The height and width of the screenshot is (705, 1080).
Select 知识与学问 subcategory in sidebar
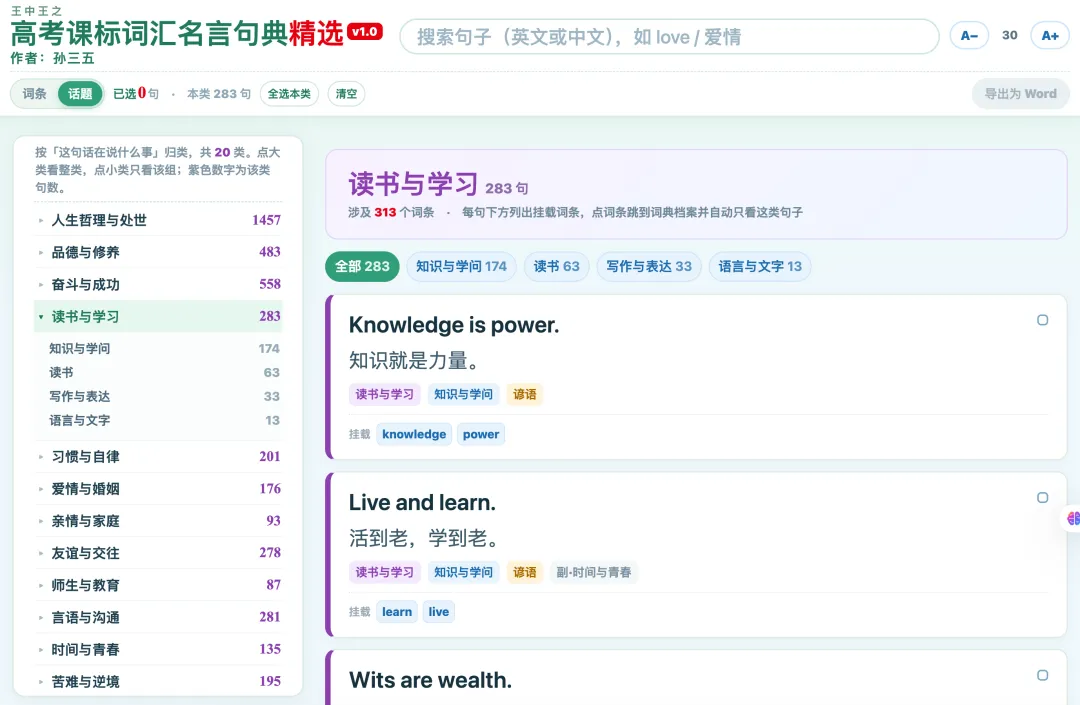pos(164,348)
